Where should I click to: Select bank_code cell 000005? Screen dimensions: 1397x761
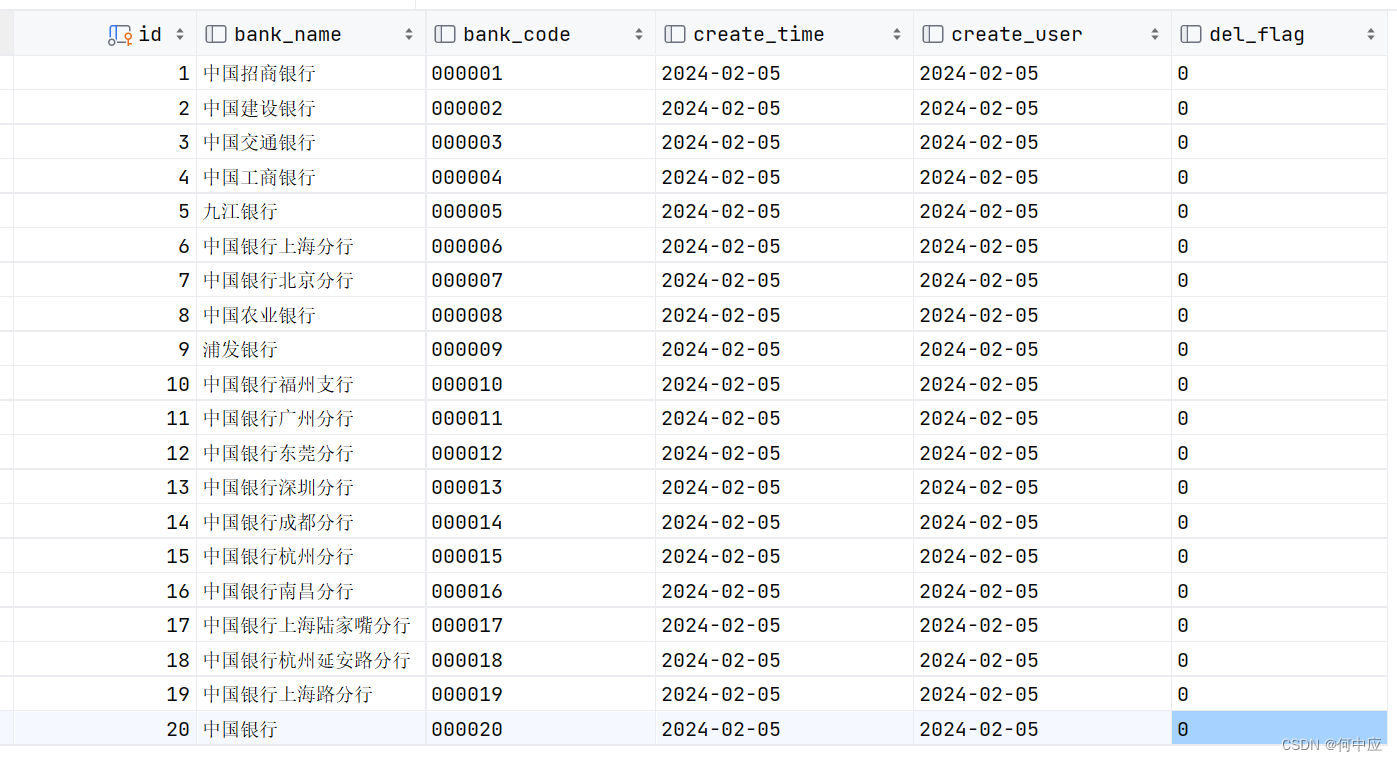click(x=541, y=211)
